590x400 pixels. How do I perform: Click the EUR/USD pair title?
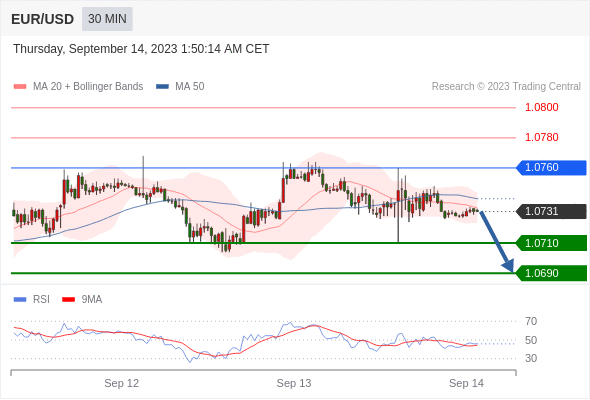43,19
